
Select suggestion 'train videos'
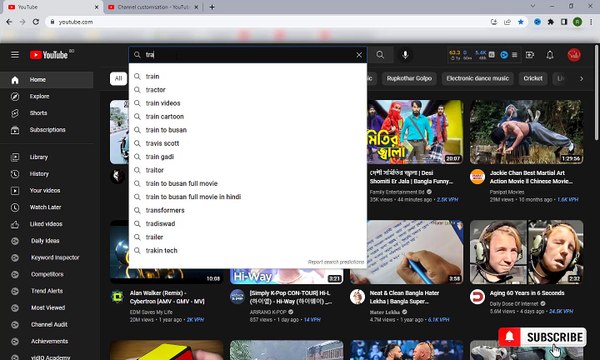[x=248, y=103]
